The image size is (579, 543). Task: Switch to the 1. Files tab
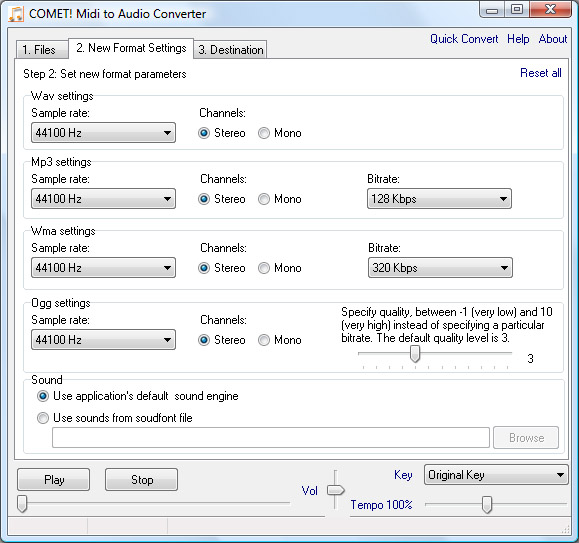(42, 49)
